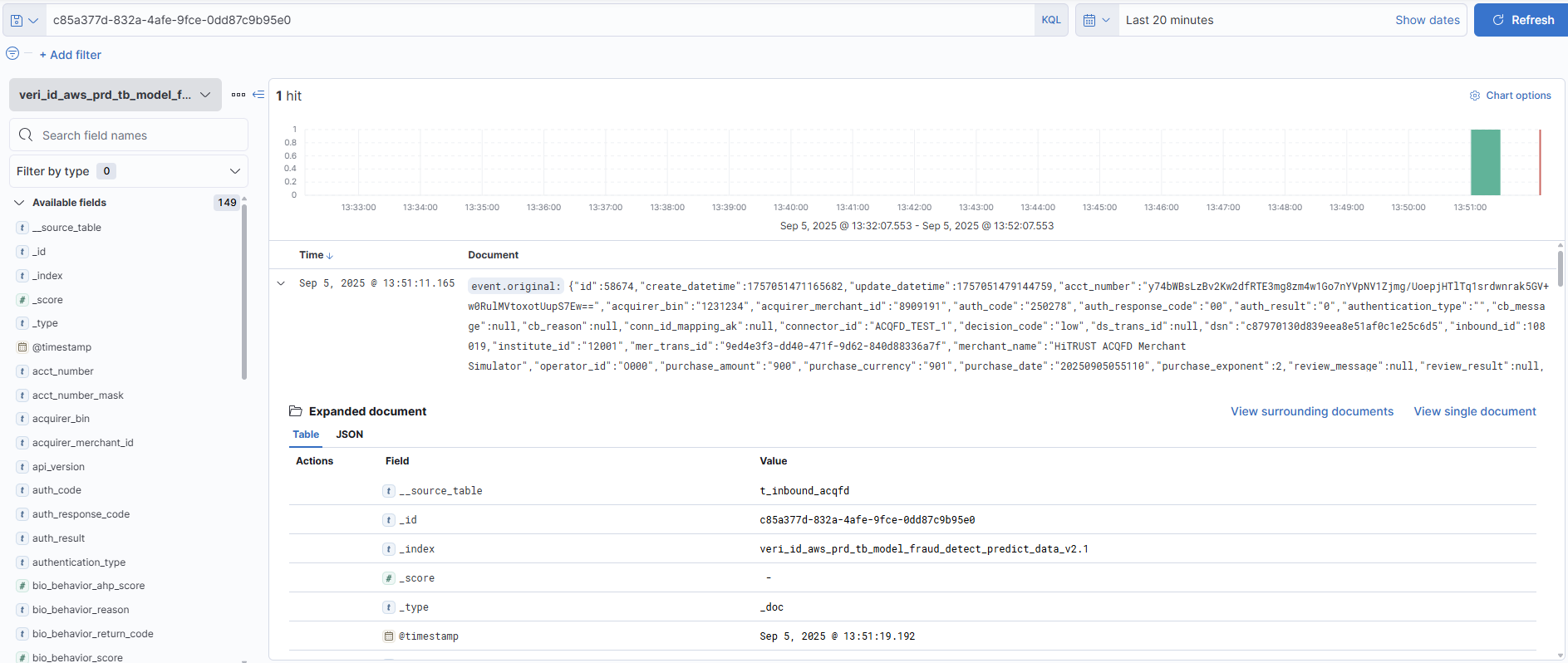Click the green histogram bar at 13:51
Viewport: 1568px width, 663px height.
pos(1485,162)
